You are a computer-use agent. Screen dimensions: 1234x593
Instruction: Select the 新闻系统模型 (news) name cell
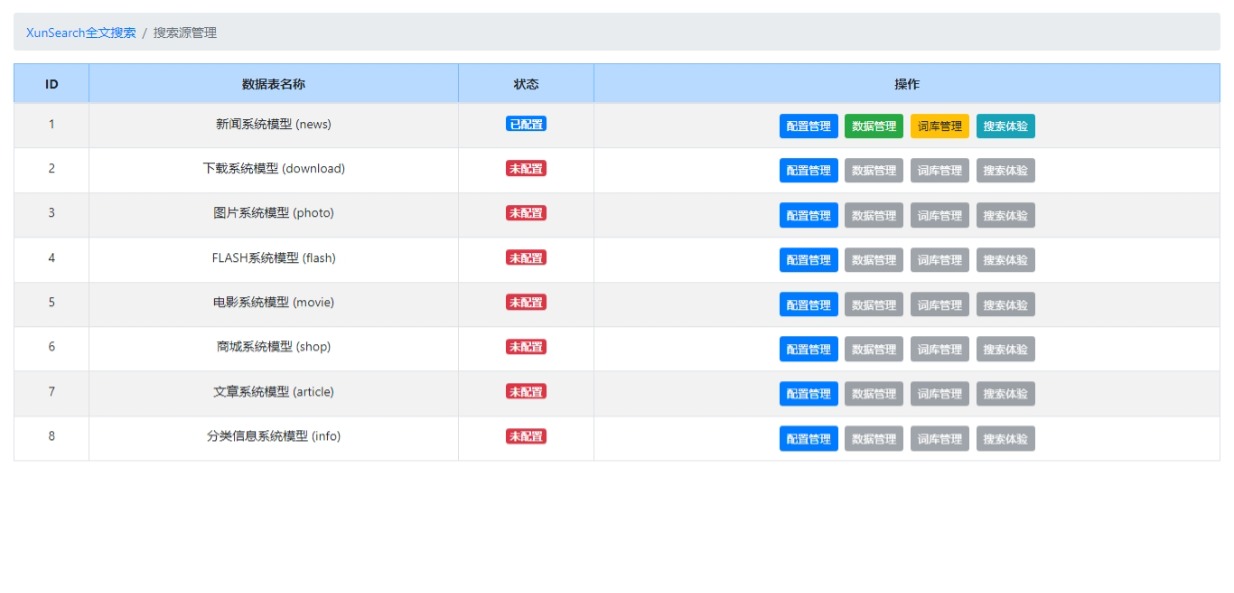tap(273, 124)
